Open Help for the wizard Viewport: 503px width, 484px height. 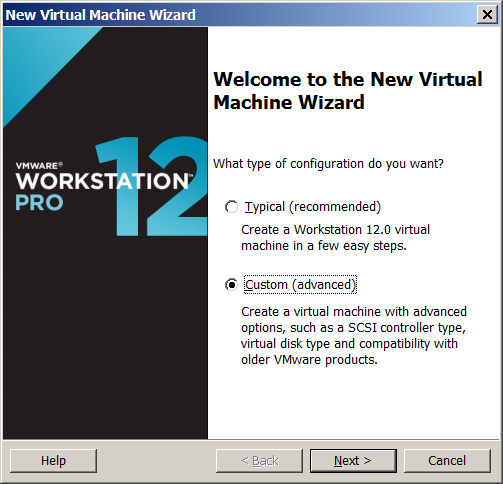(53, 461)
